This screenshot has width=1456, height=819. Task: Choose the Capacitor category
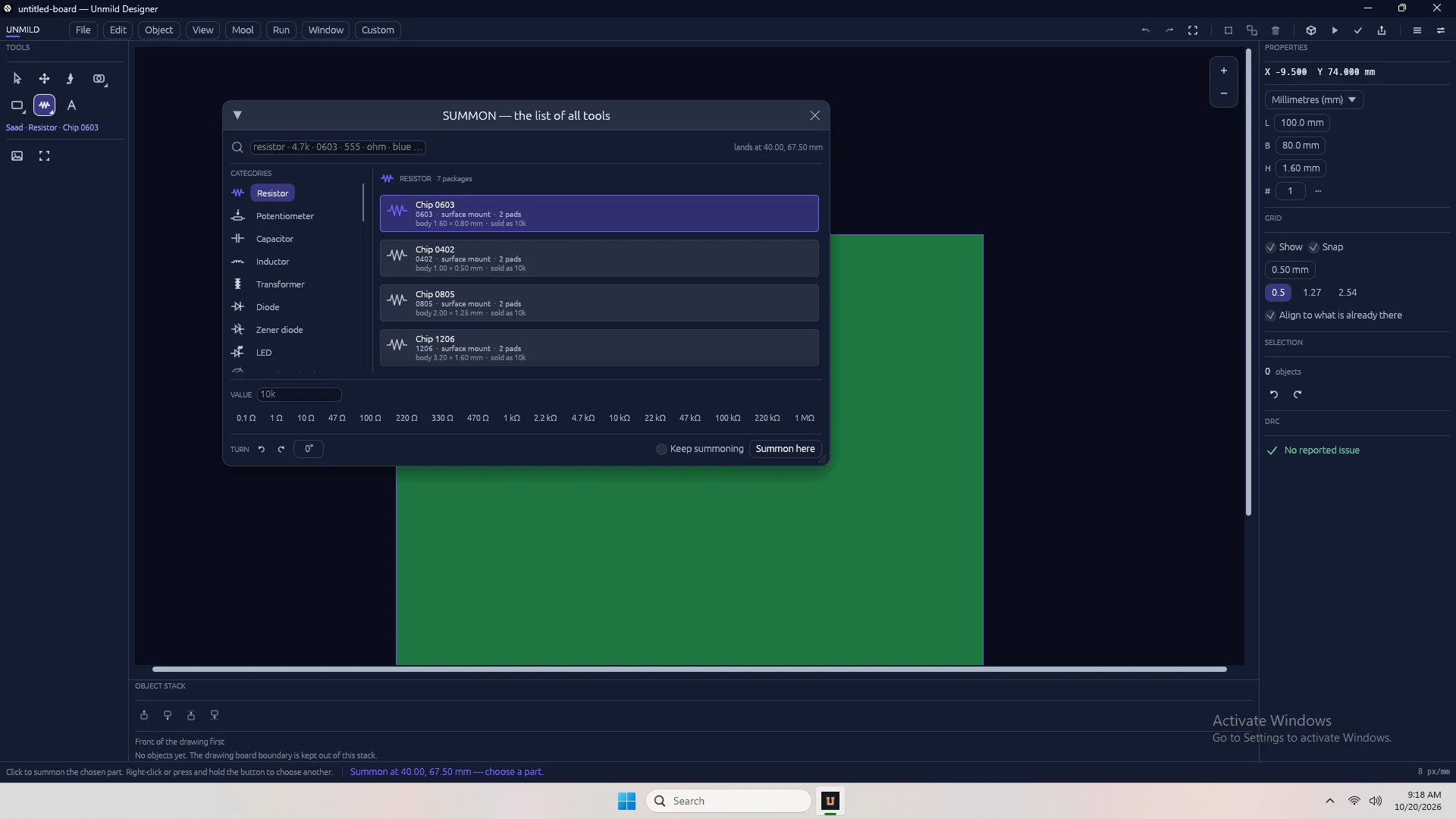[275, 239]
